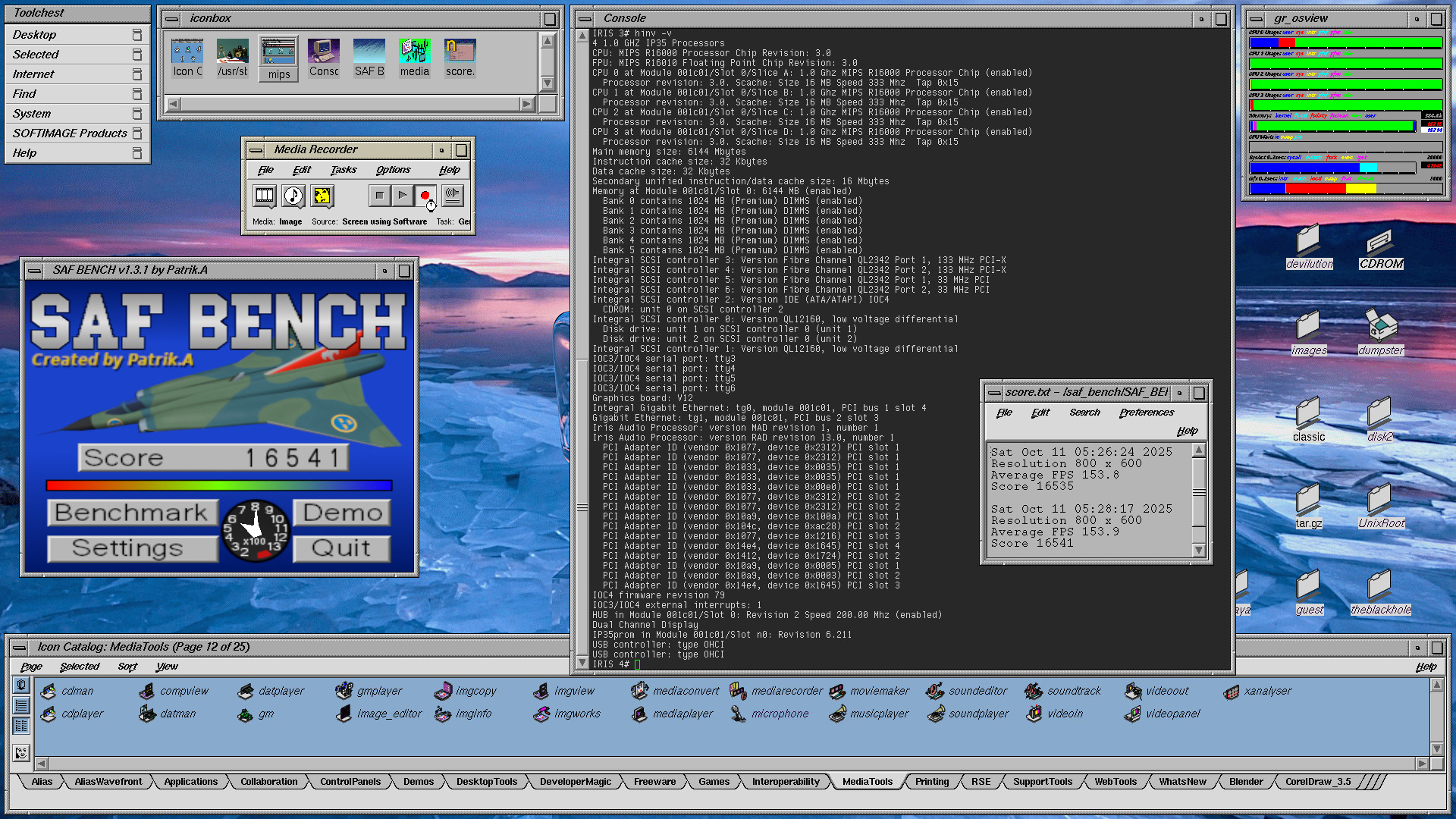
Task: Switch Icon Catalog to list view
Action: click(21, 705)
